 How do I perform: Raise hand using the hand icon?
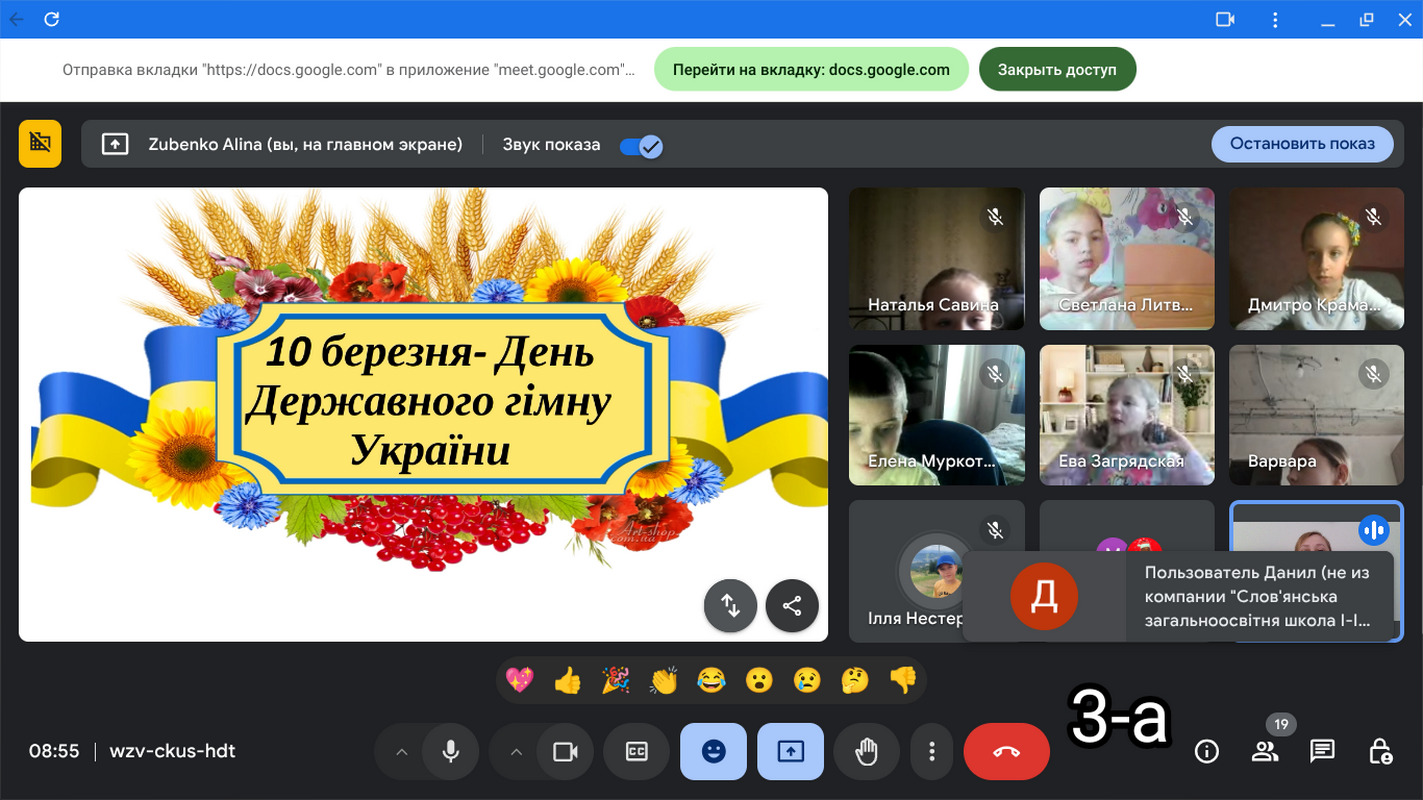coord(866,751)
